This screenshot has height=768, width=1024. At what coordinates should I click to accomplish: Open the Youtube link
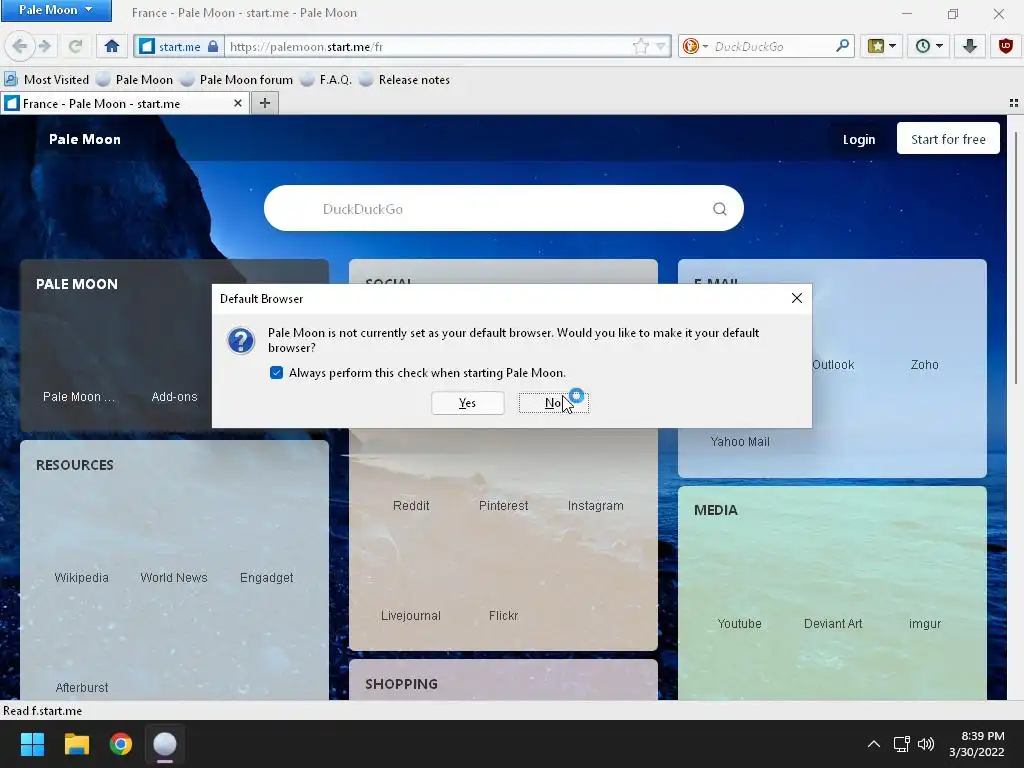click(x=740, y=624)
